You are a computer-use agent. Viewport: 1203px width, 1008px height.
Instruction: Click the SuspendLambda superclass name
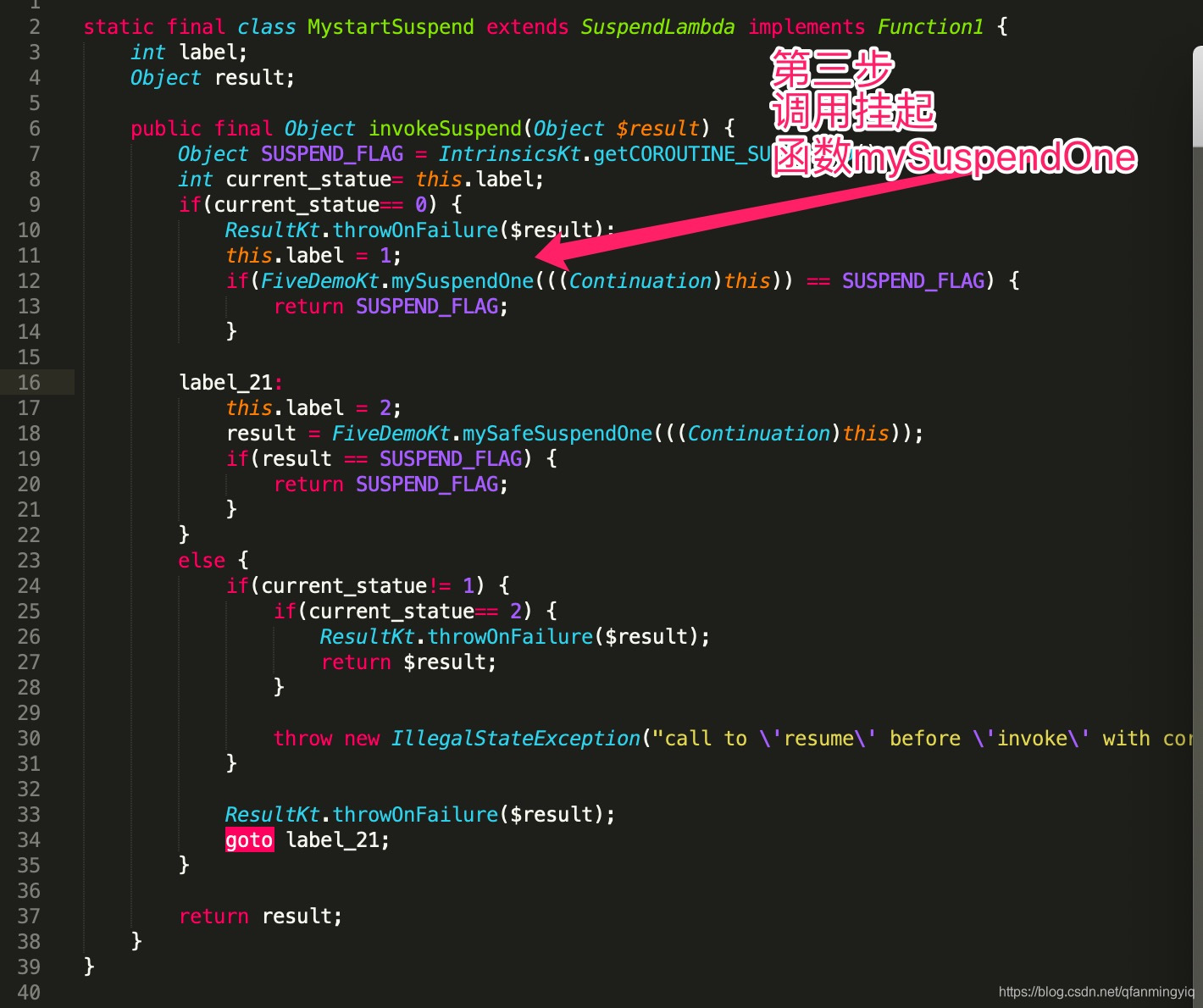pos(657,27)
